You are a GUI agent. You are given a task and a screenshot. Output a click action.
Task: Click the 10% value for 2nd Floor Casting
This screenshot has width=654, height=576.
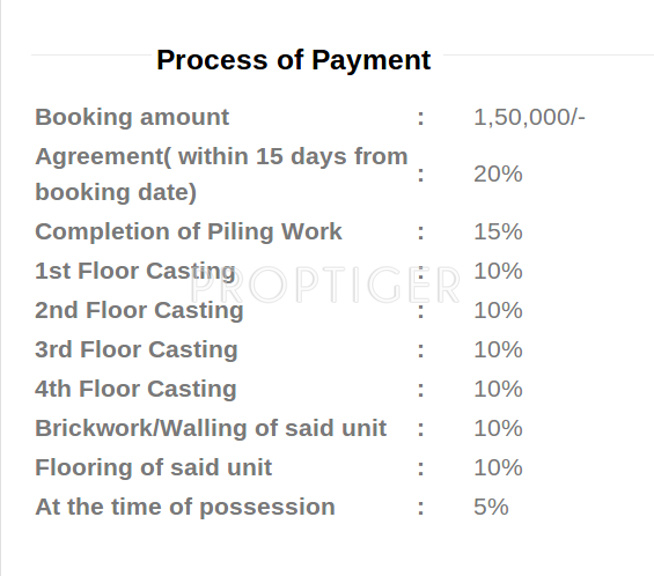click(x=498, y=310)
